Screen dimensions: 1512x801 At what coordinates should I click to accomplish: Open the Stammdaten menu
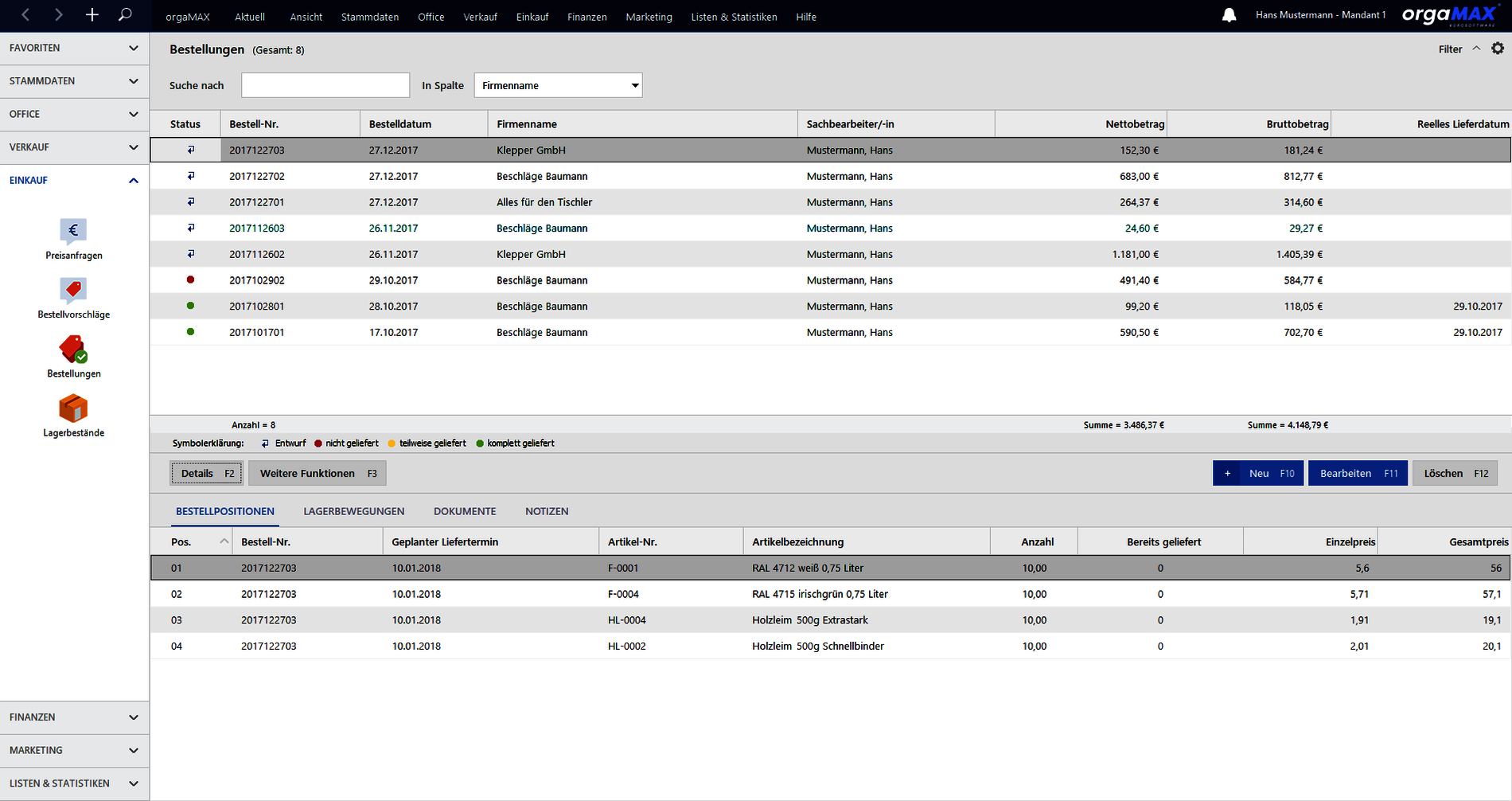(370, 17)
